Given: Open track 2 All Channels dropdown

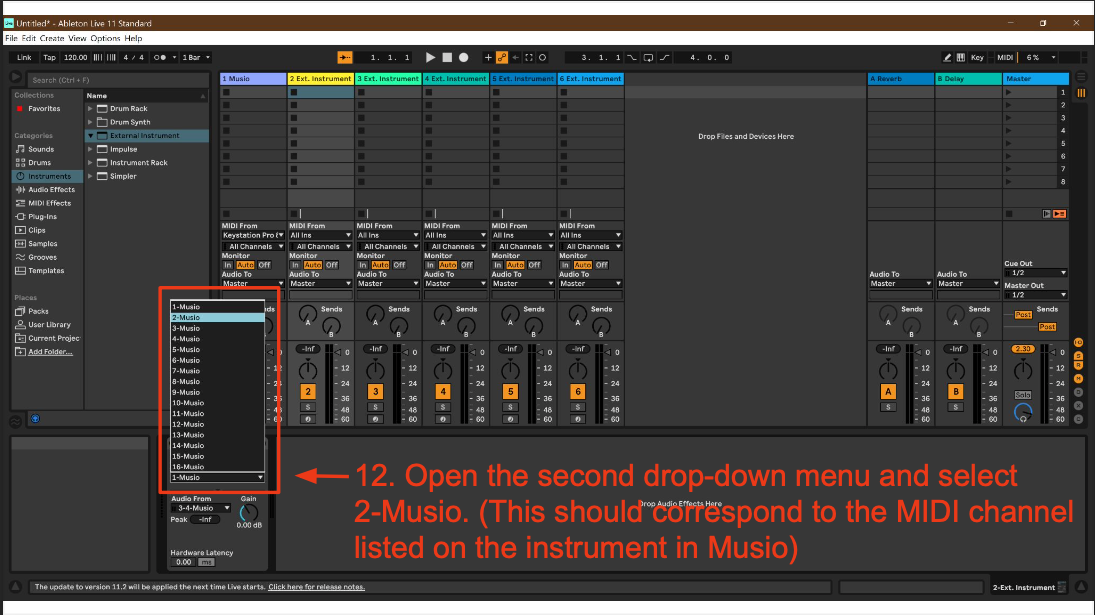Looking at the screenshot, I should 321,246.
